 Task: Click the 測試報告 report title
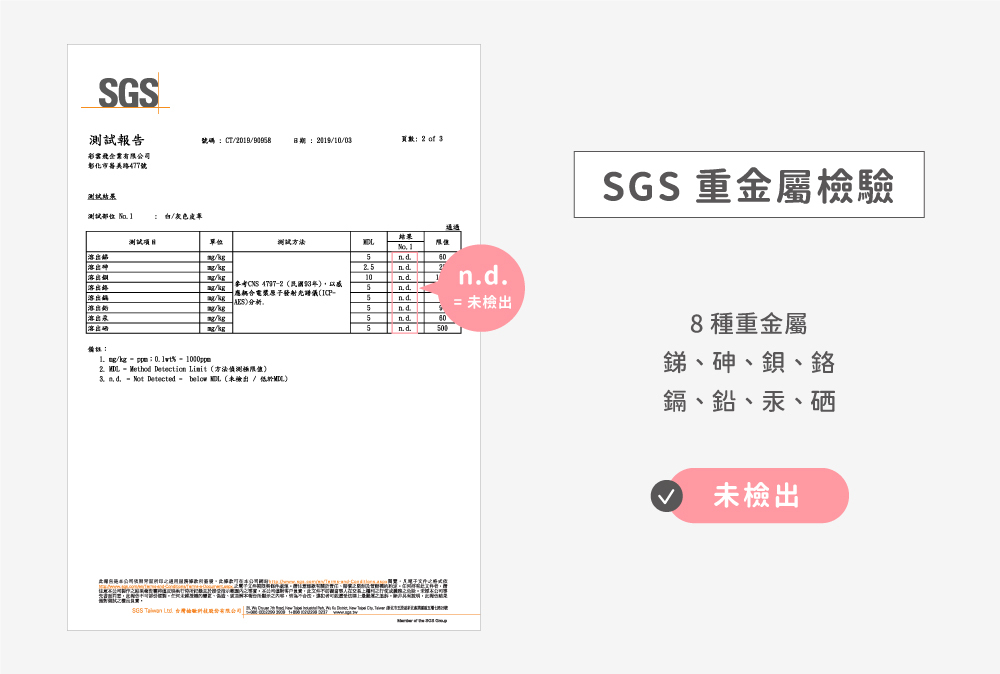117,140
